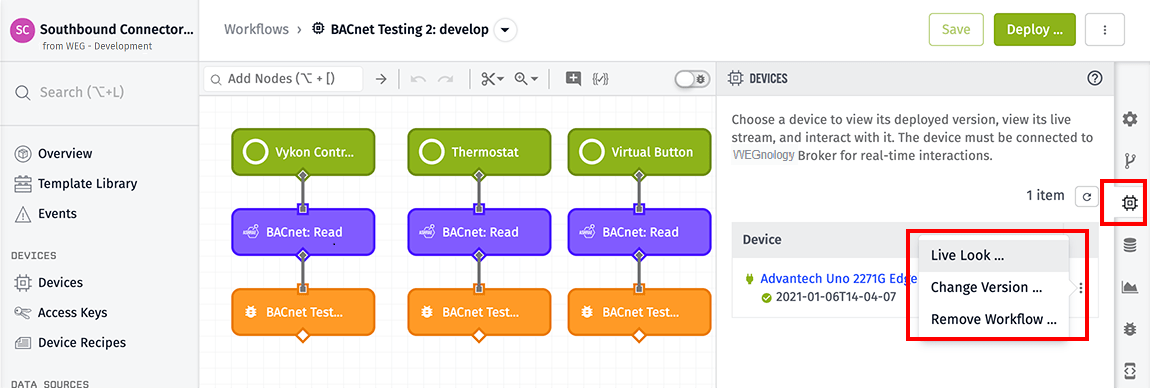Click the Add Nodes search field
1150x388 pixels.
coord(283,79)
